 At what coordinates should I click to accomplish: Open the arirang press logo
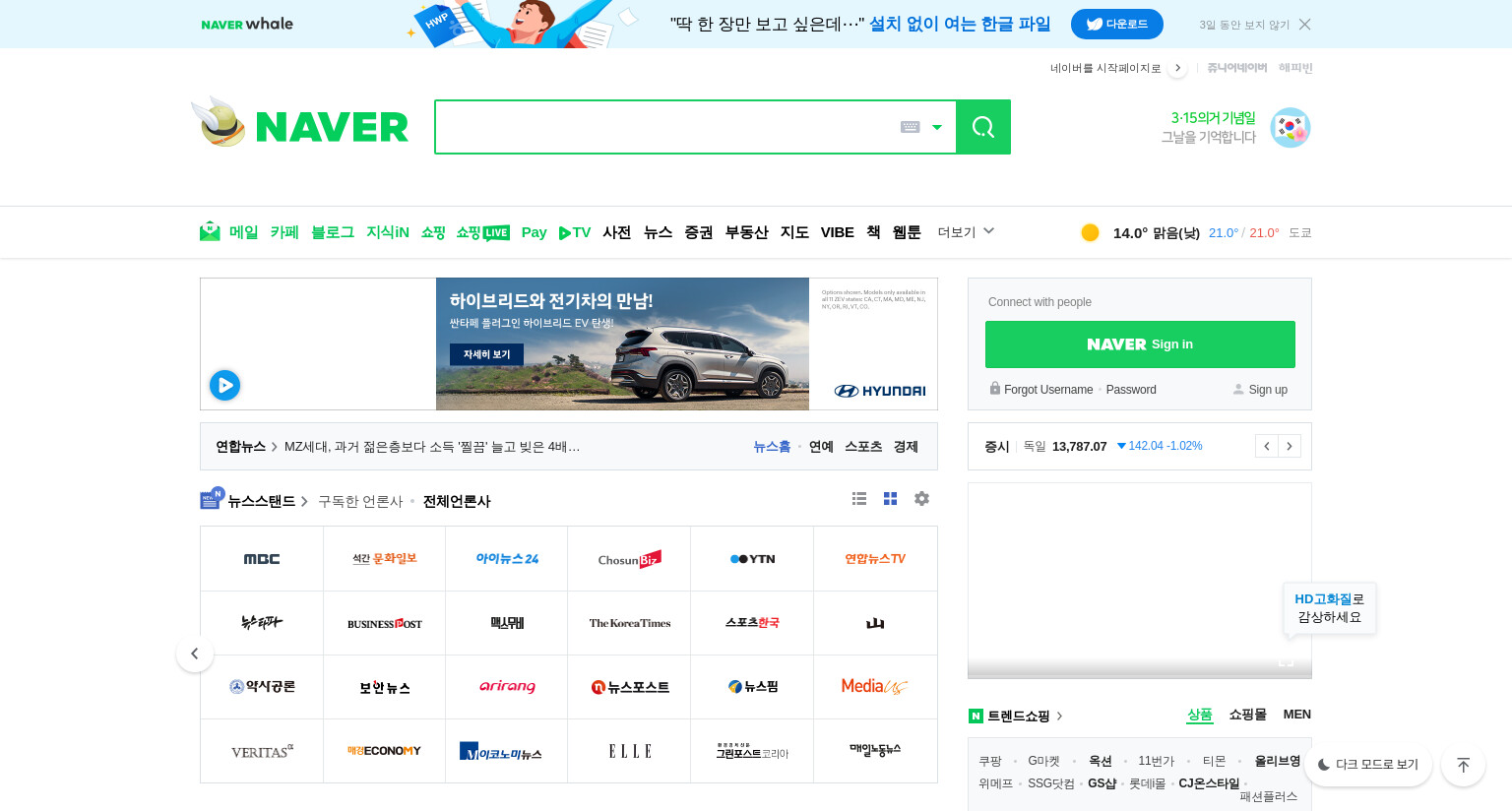tap(507, 687)
